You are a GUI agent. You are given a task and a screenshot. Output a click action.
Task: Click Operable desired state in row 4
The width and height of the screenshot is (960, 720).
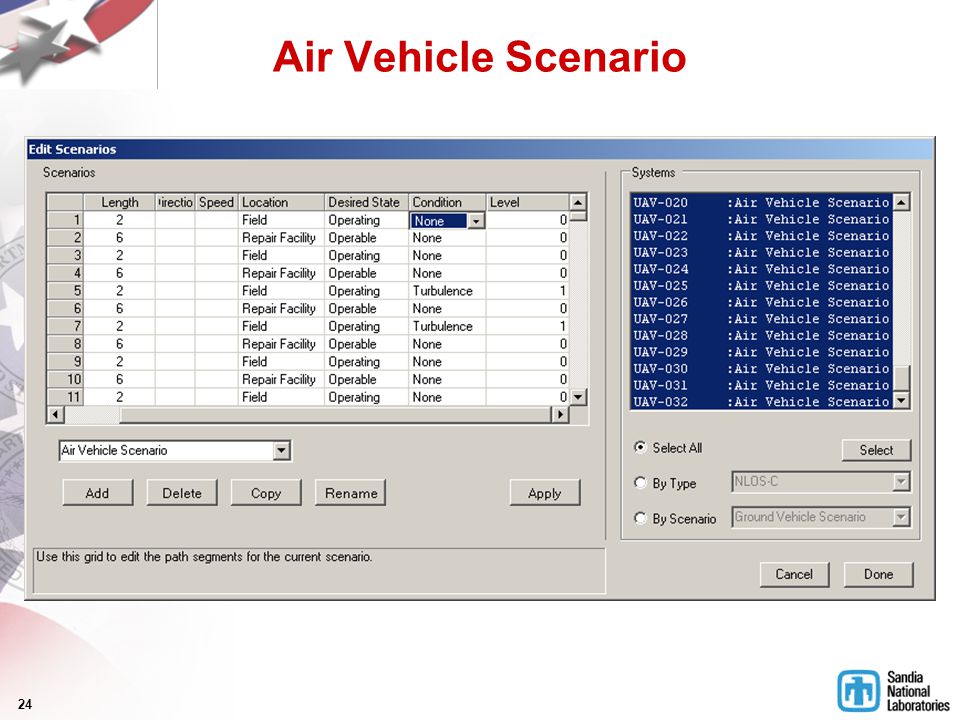366,273
